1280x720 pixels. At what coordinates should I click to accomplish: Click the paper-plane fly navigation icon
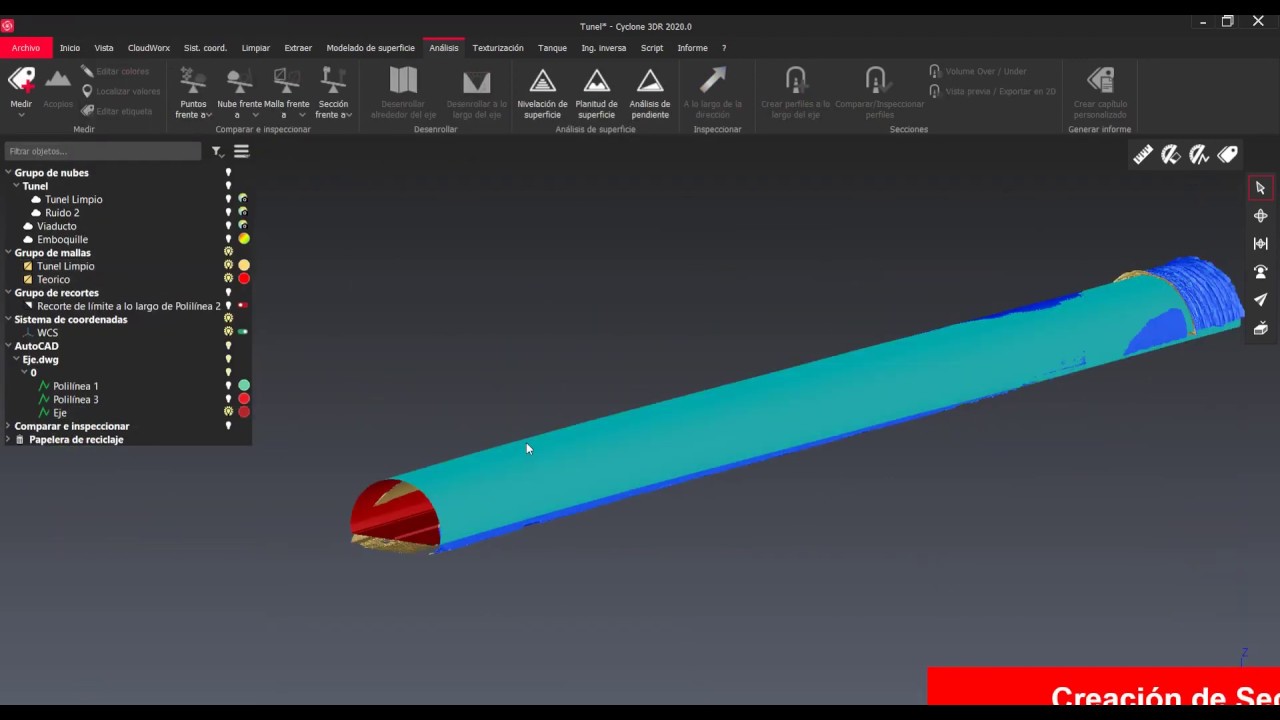click(x=1260, y=300)
